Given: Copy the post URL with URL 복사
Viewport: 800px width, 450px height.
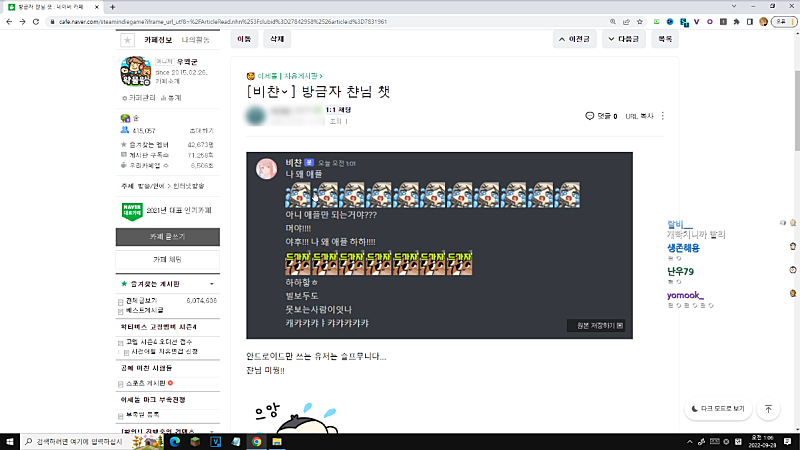Looking at the screenshot, I should (x=639, y=116).
